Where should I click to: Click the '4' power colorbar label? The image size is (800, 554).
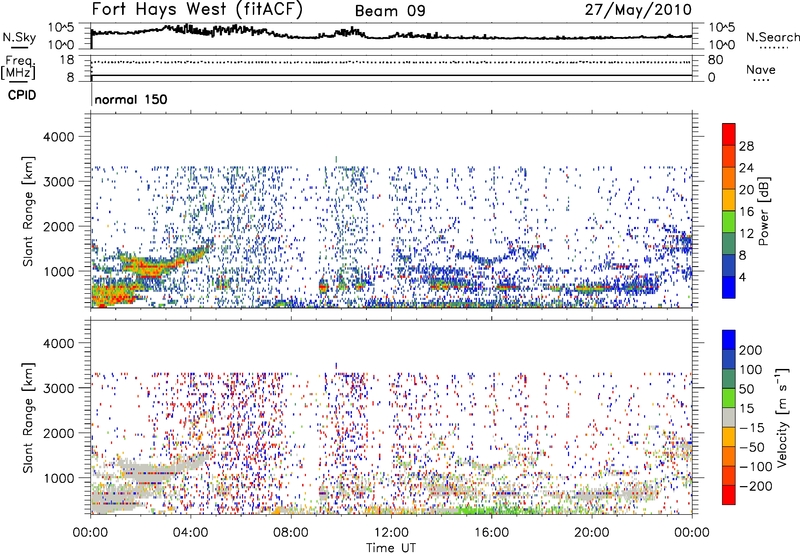[x=742, y=277]
